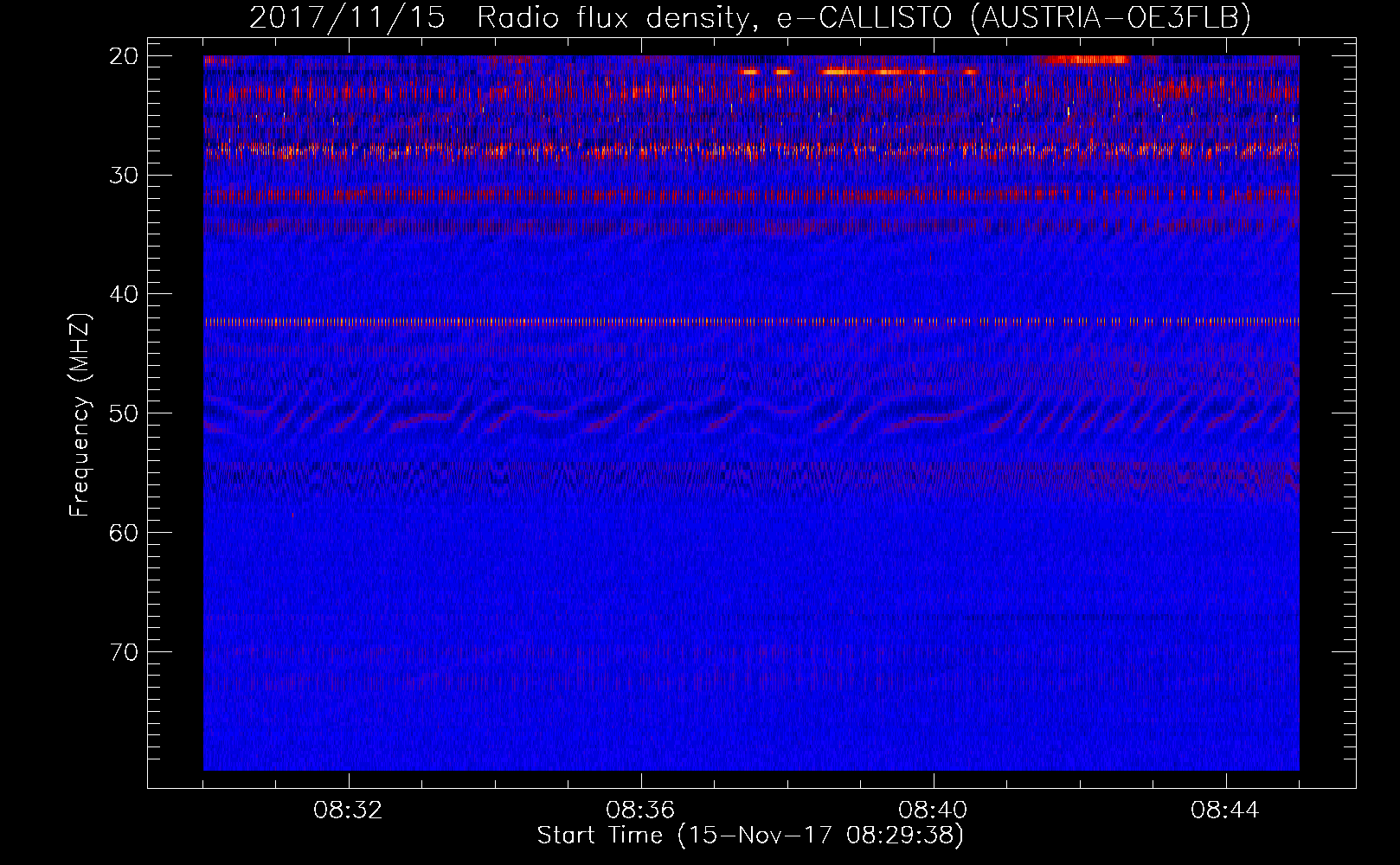Click the 'Start Time (15-Nov-17 08:29:38)' label
The height and width of the screenshot is (865, 1400).
pos(750,836)
